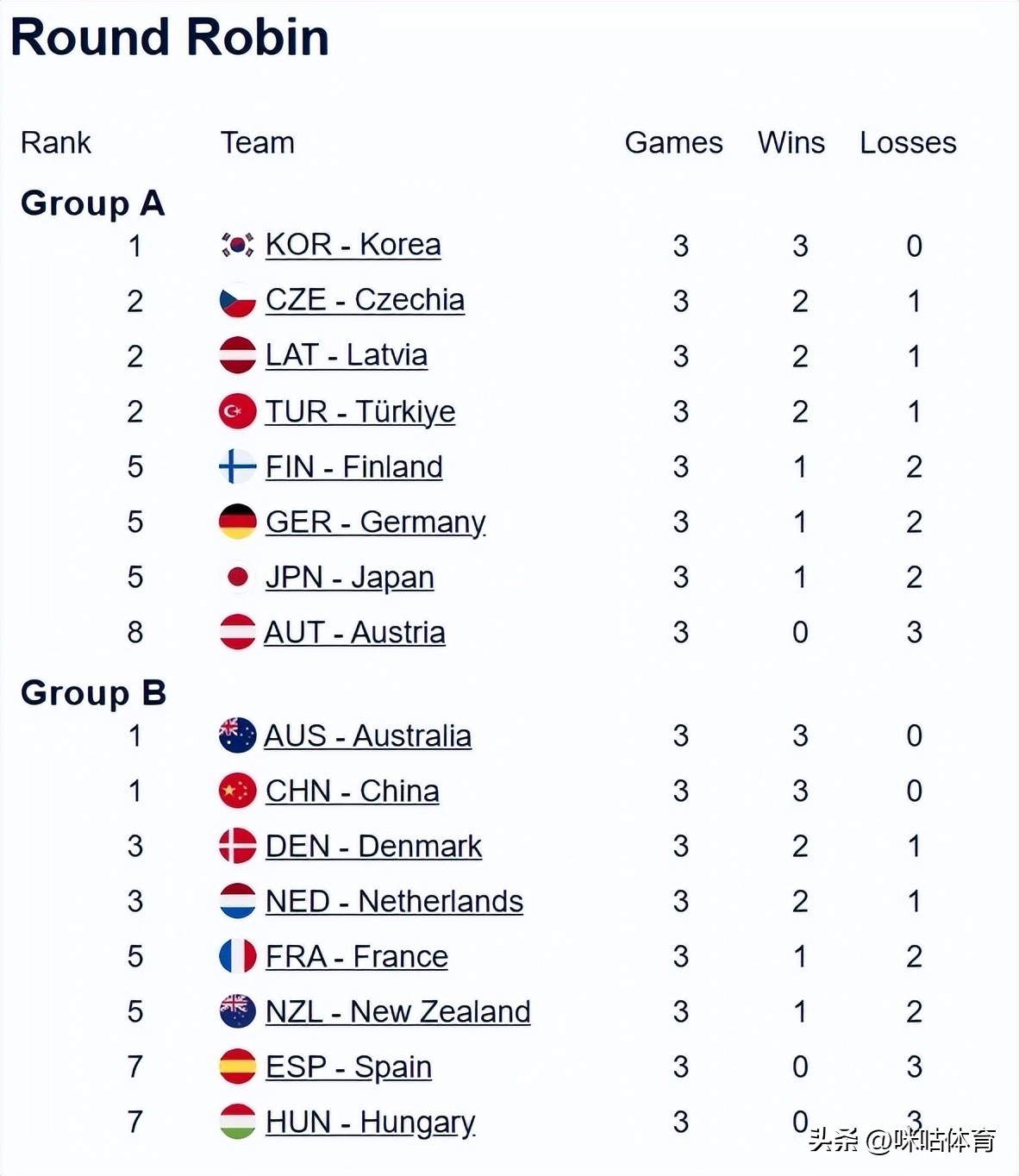Open the LAT - Latvia team link
Viewport: 1019px width, 1176px height.
[x=346, y=355]
